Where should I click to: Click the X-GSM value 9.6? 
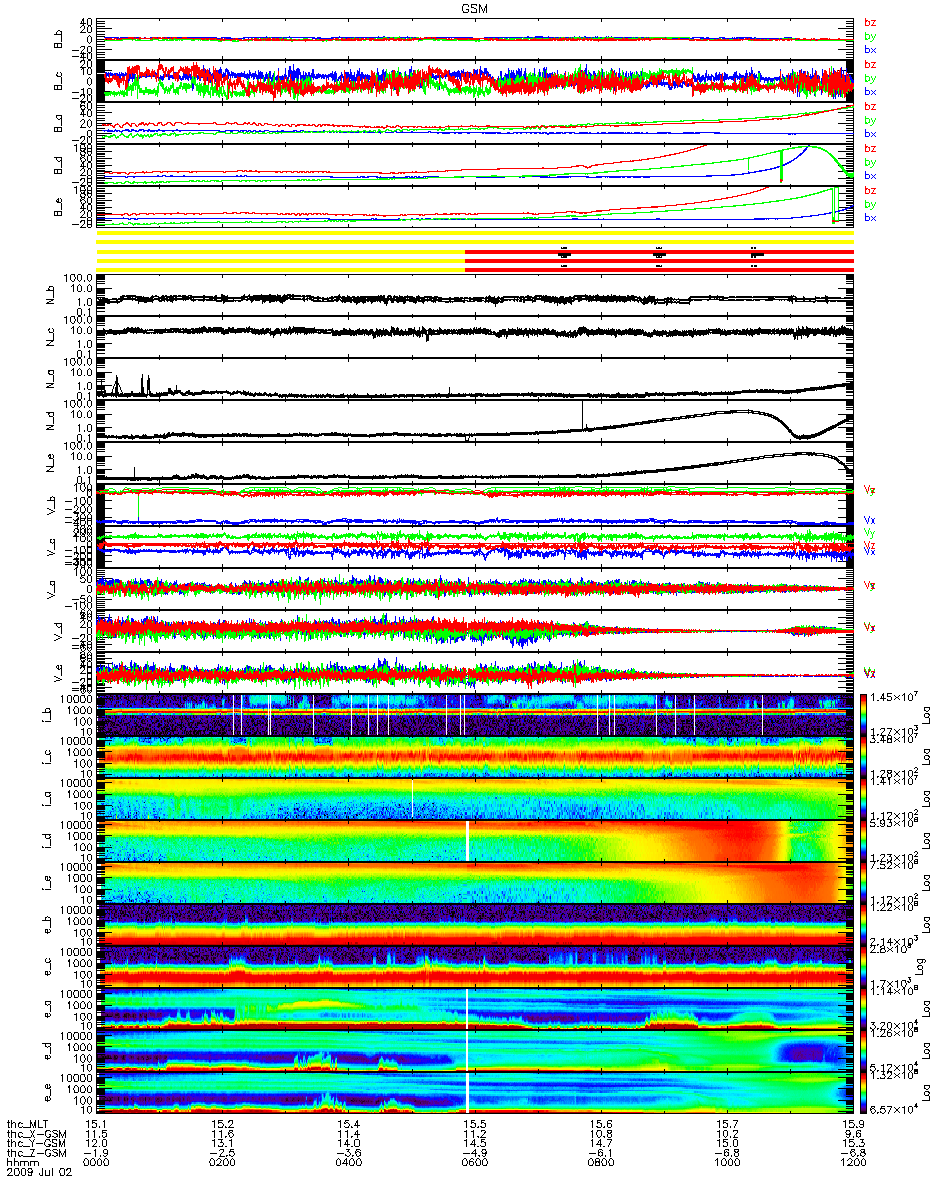[x=852, y=1135]
